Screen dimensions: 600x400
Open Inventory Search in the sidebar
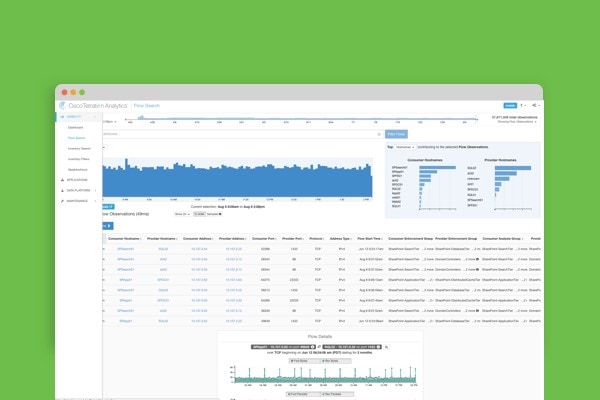point(79,149)
